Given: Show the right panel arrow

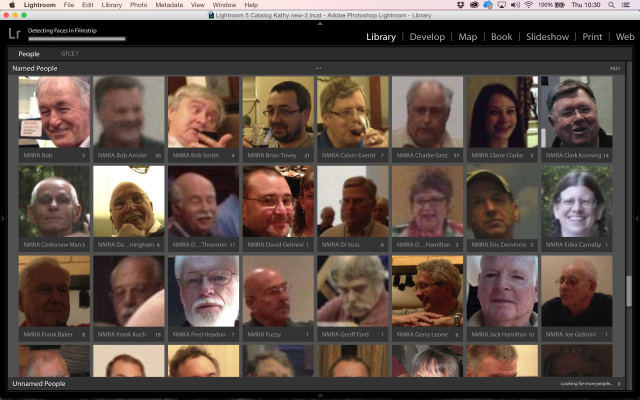Looking at the screenshot, I should [x=637, y=219].
